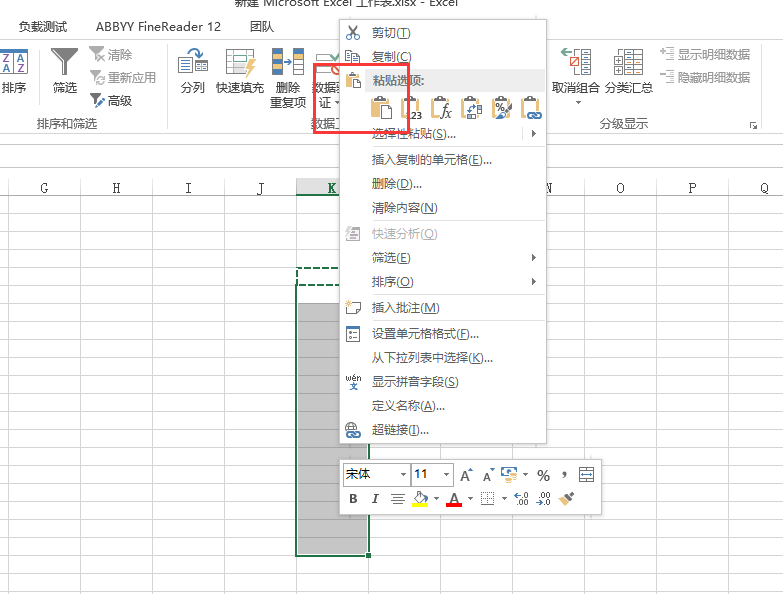
Task: Click the Cut (剪切) scissors icon
Action: click(353, 33)
